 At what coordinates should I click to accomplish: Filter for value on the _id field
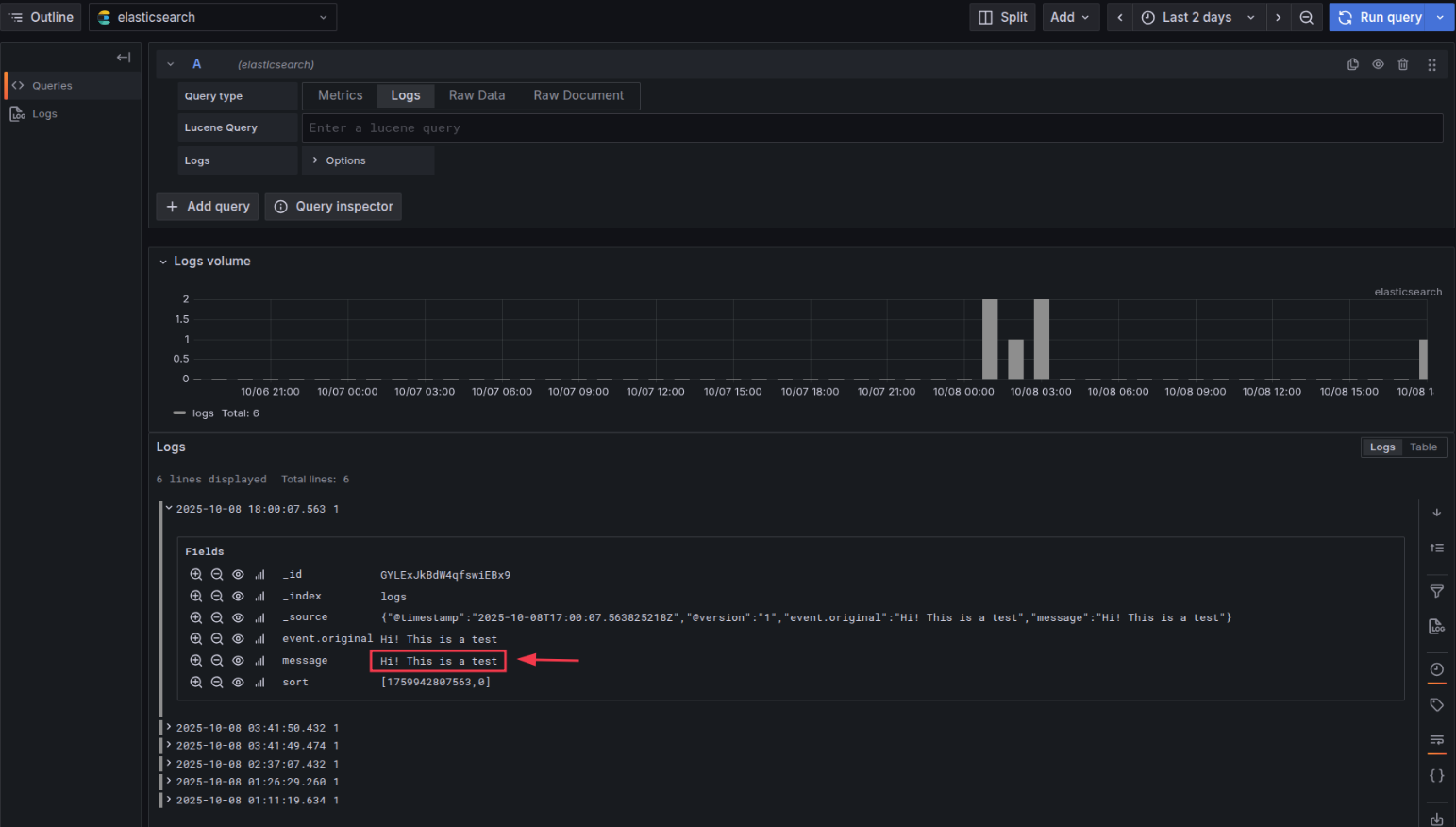[196, 574]
